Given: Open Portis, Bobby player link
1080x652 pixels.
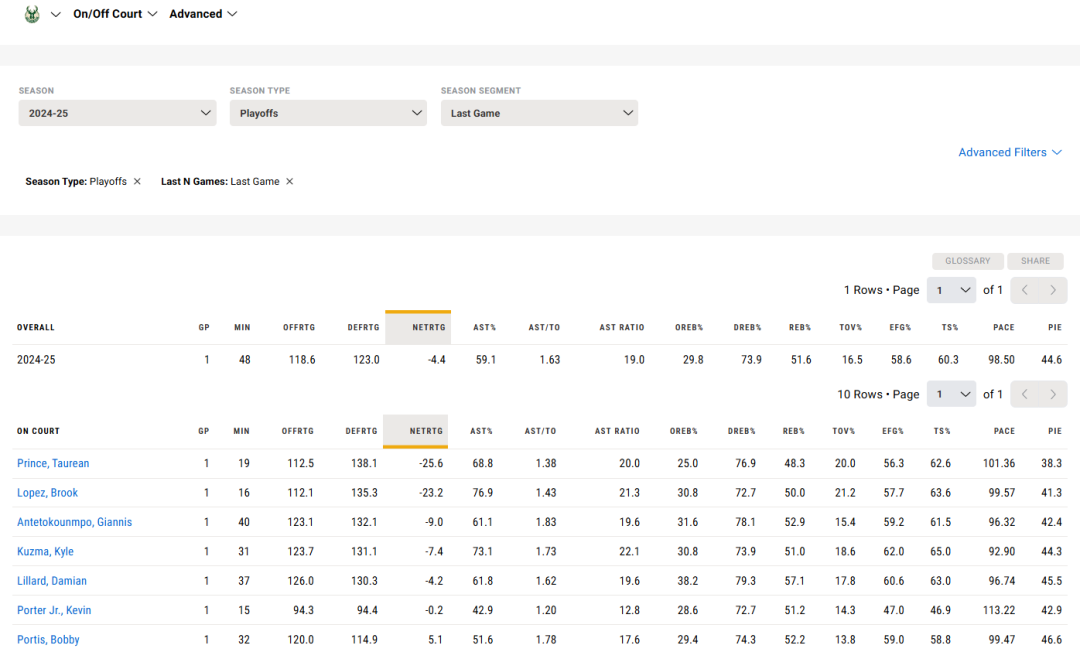Looking at the screenshot, I should 48,640.
